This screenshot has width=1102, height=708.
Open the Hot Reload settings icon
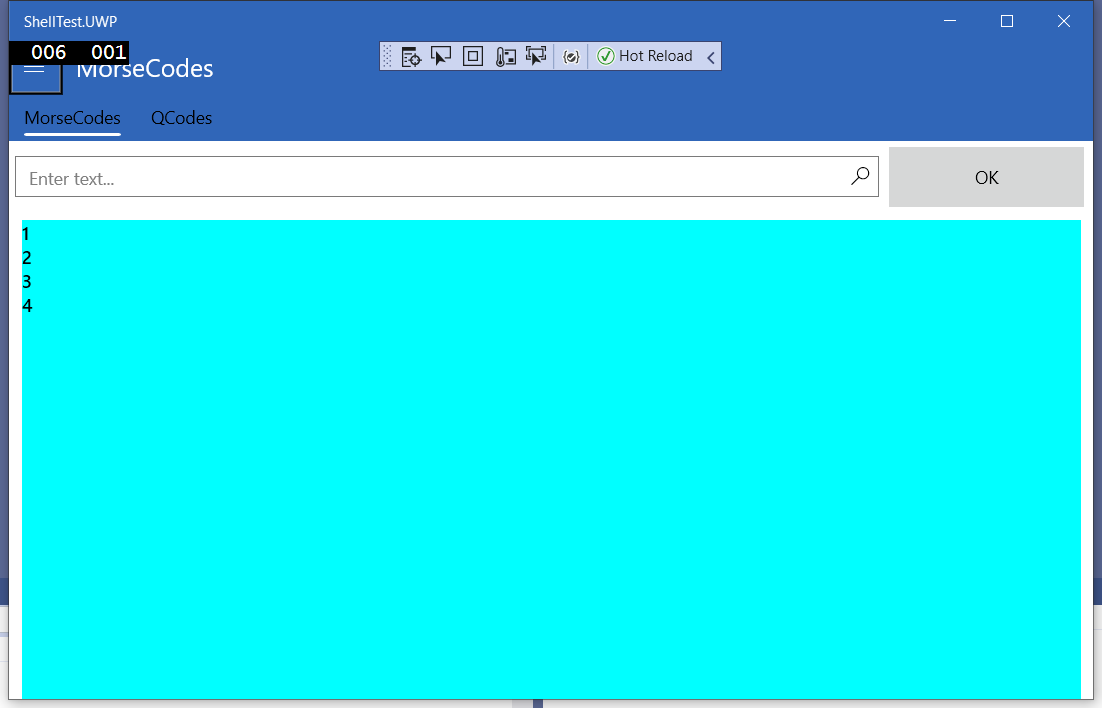(x=571, y=56)
